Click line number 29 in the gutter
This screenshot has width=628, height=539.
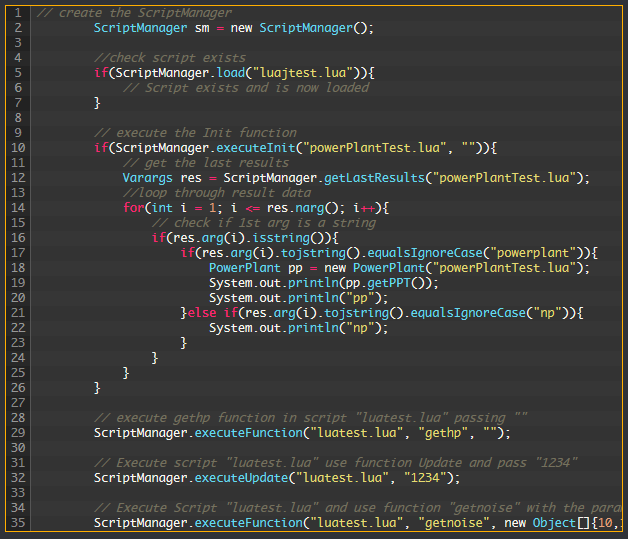18,433
